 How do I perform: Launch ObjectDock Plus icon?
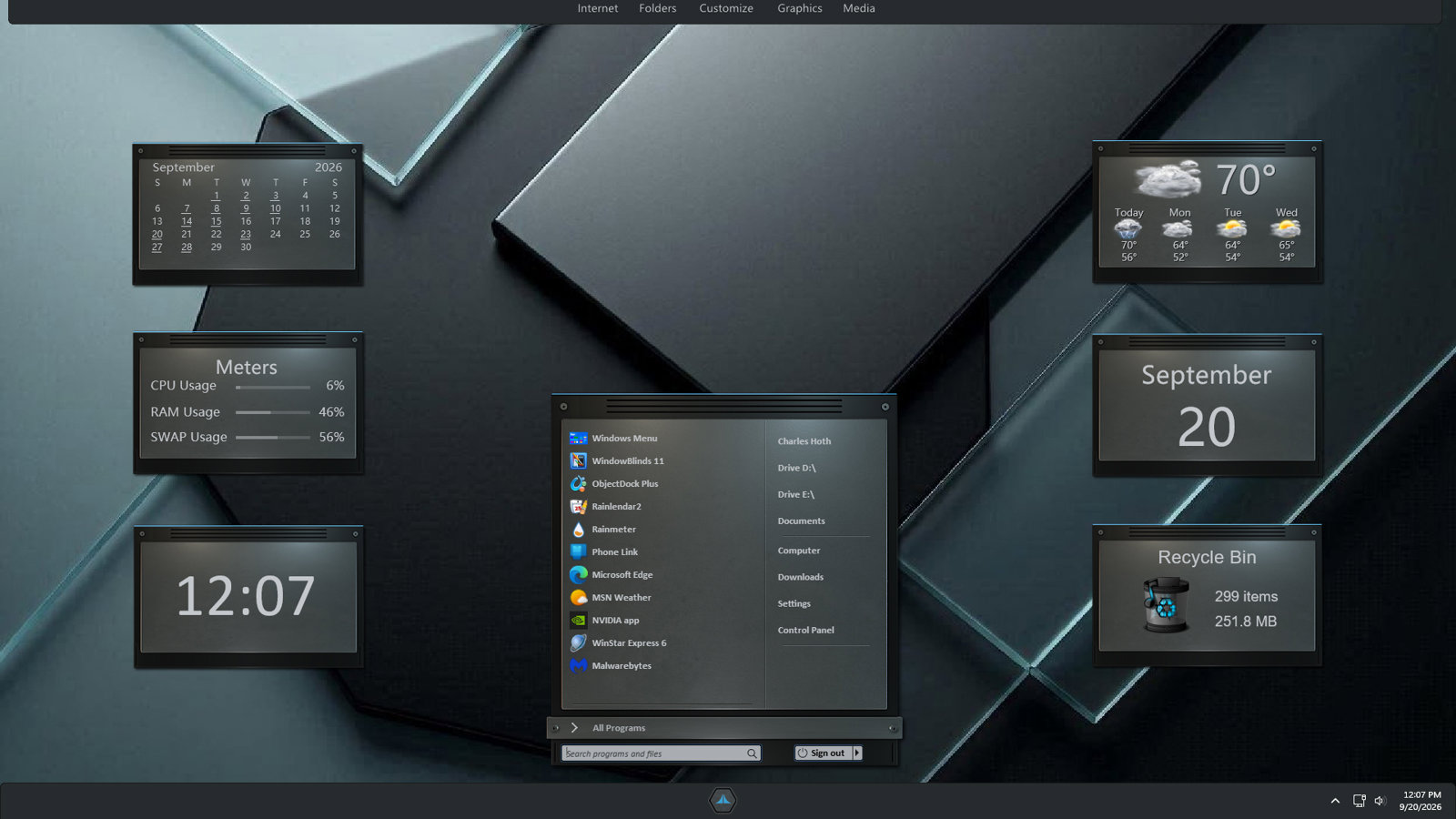[x=578, y=484]
